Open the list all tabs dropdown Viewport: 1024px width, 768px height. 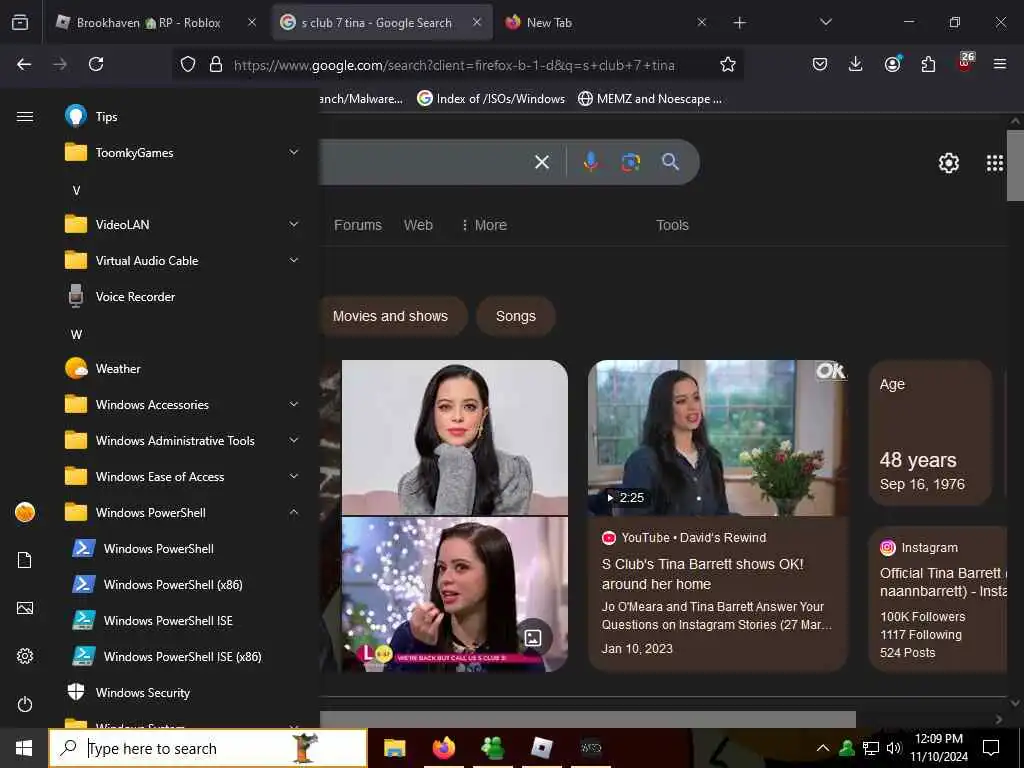coord(825,22)
